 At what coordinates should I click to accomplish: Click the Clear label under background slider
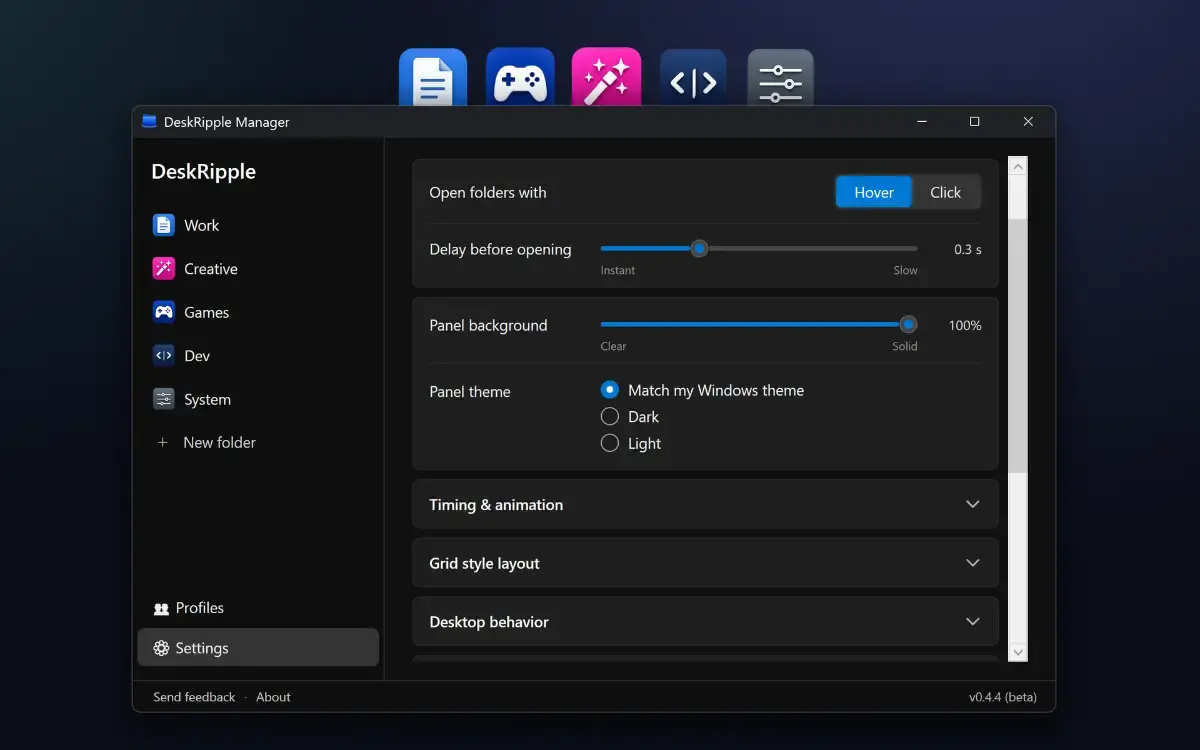point(613,346)
